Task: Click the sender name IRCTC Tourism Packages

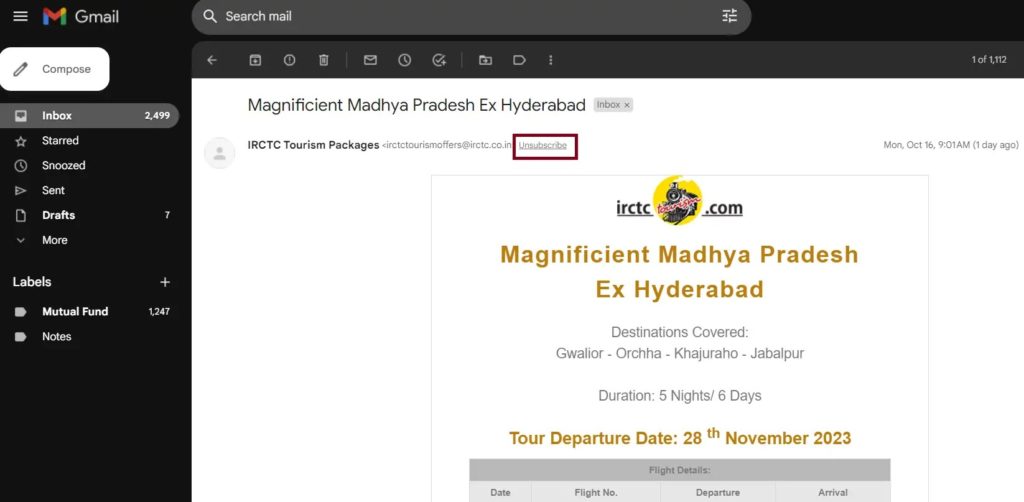Action: pyautogui.click(x=313, y=145)
